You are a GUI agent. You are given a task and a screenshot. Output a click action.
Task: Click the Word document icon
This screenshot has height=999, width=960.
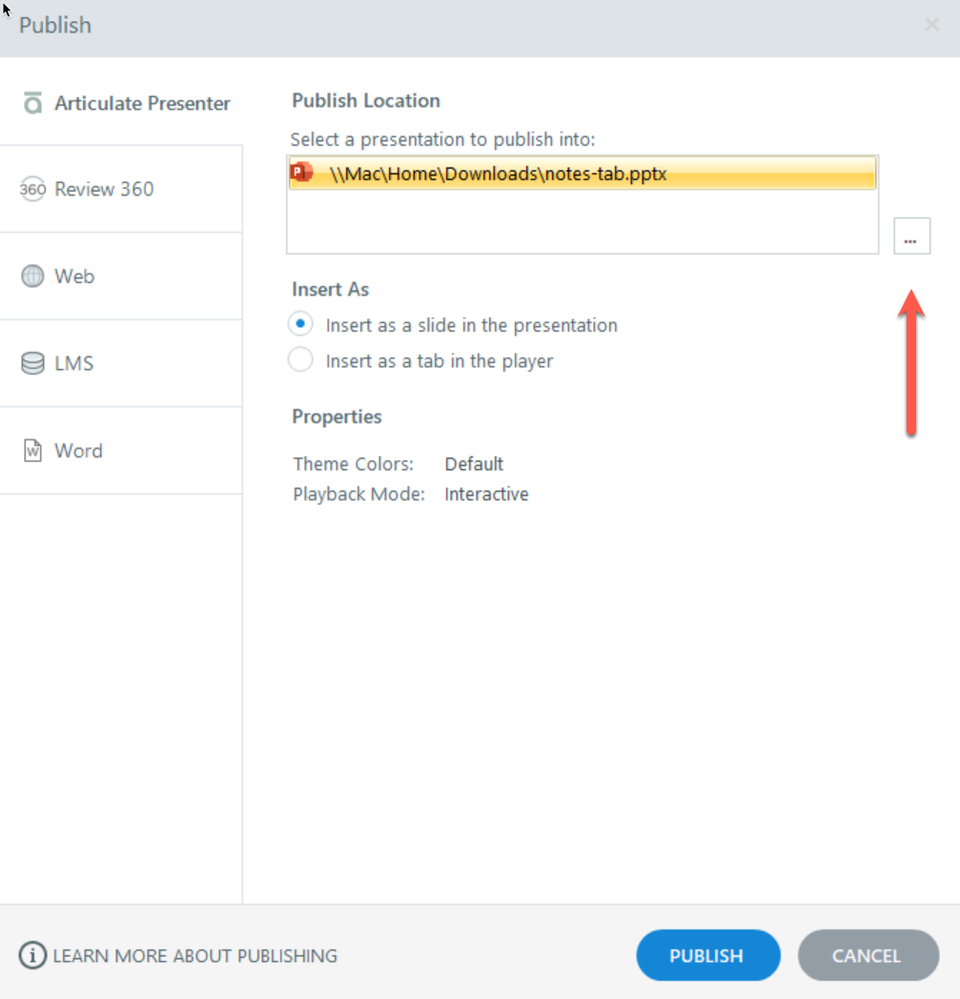pos(33,451)
